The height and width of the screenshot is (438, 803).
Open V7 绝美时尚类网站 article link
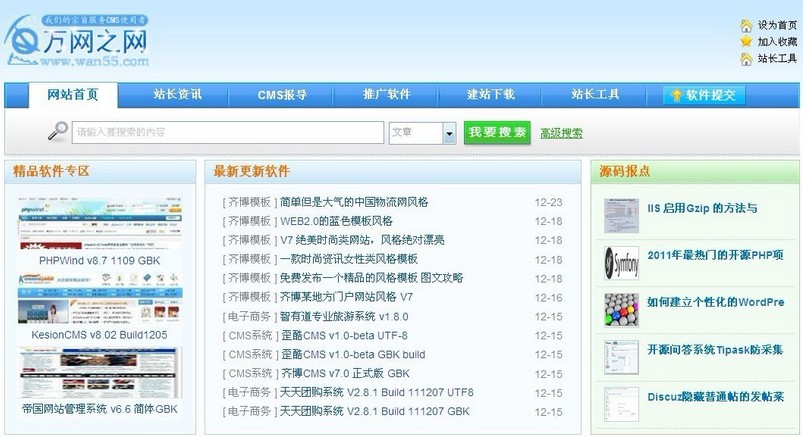click(x=363, y=240)
